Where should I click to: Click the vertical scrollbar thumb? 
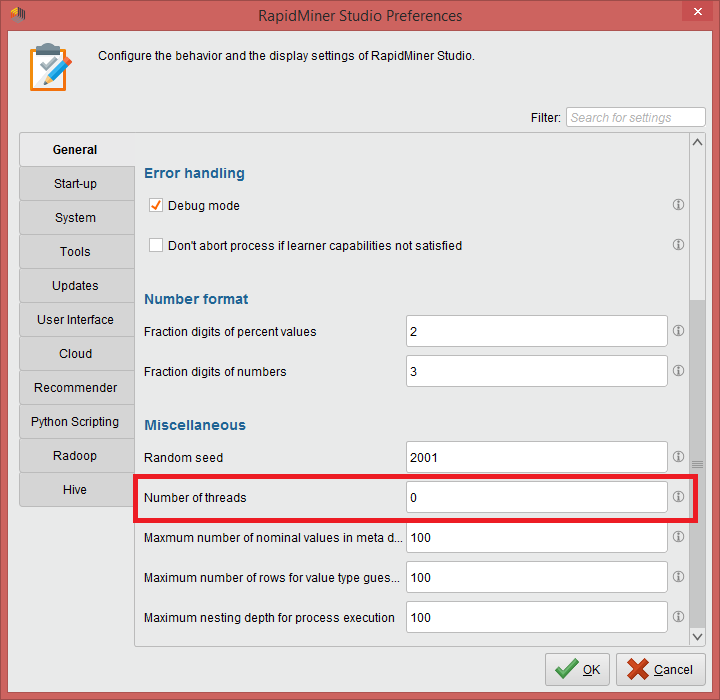click(697, 464)
